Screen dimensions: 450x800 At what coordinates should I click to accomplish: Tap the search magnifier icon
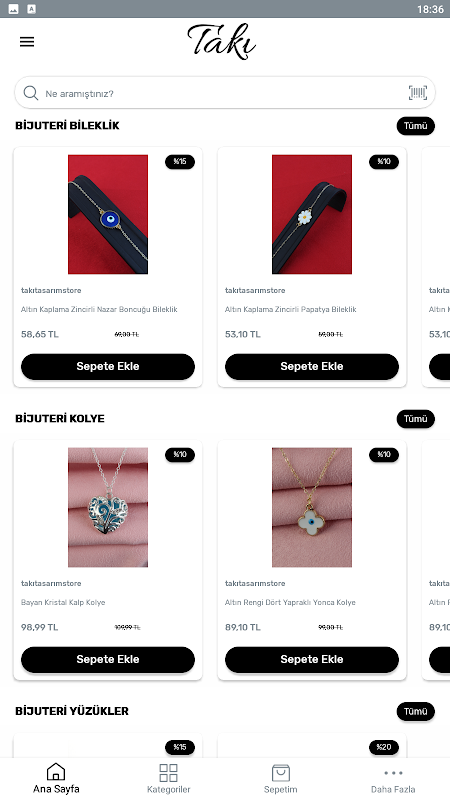click(x=31, y=93)
